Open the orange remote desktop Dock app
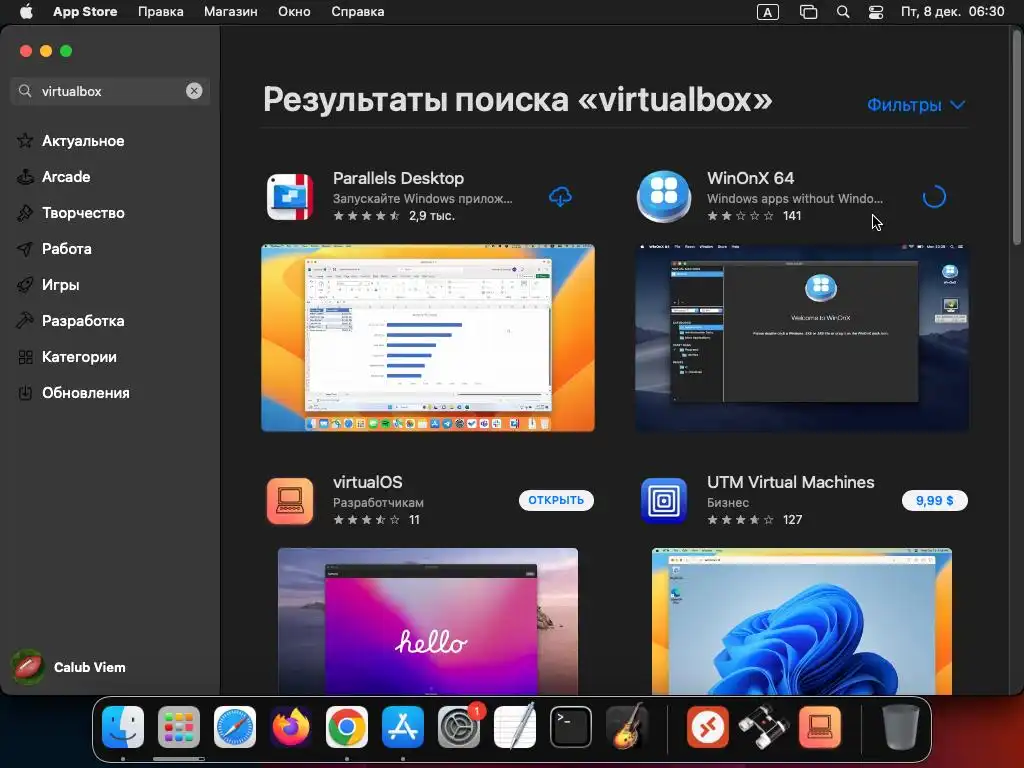1024x768 pixels. 708,727
